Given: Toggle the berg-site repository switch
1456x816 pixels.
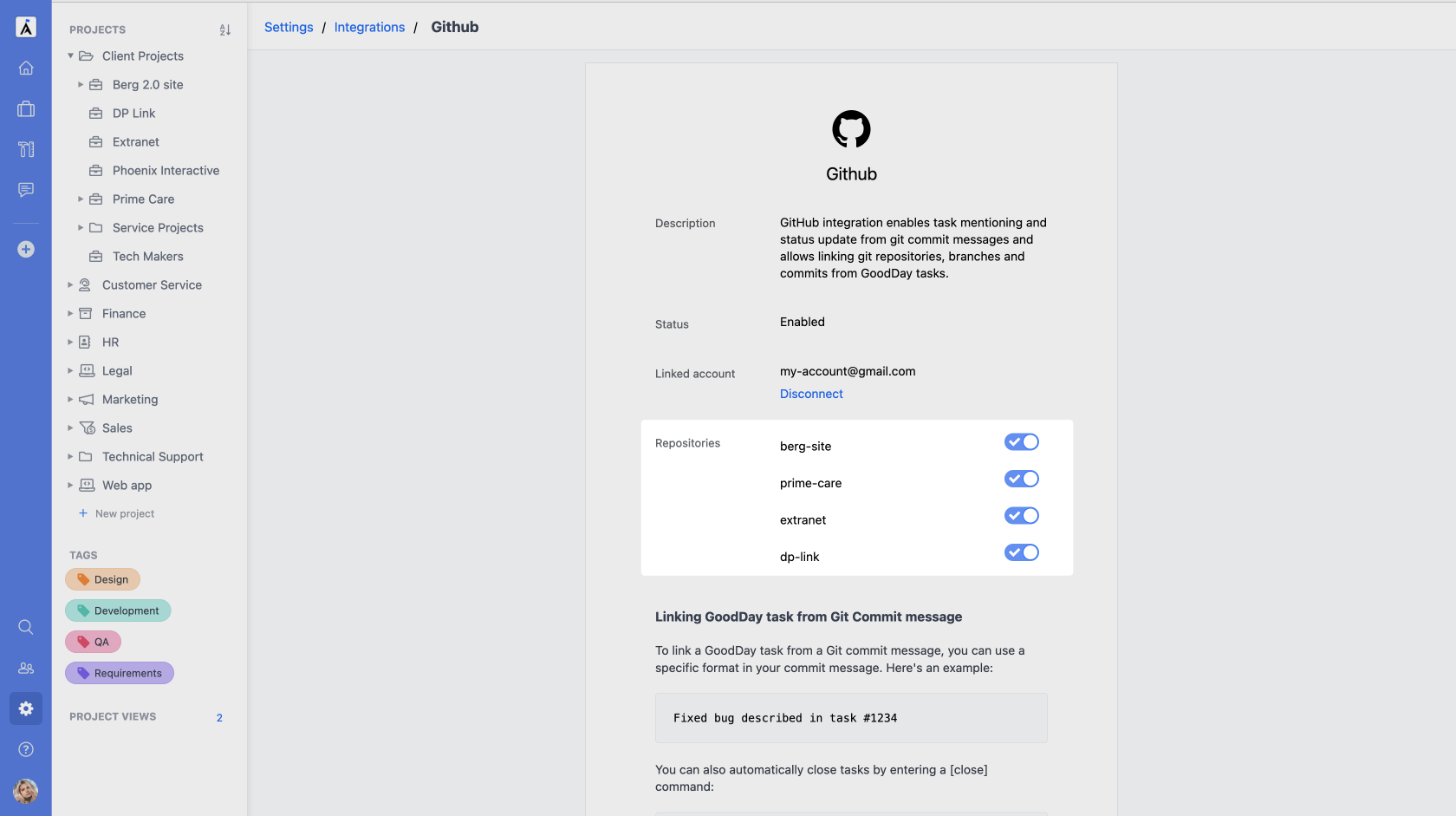Looking at the screenshot, I should pos(1022,442).
